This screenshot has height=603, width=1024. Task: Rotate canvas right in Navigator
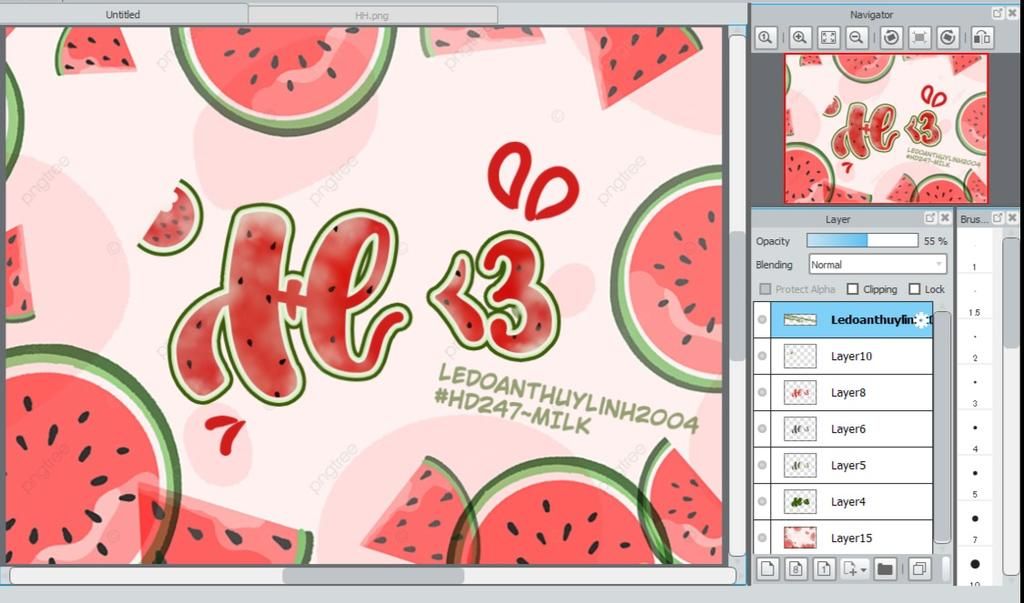click(x=949, y=37)
